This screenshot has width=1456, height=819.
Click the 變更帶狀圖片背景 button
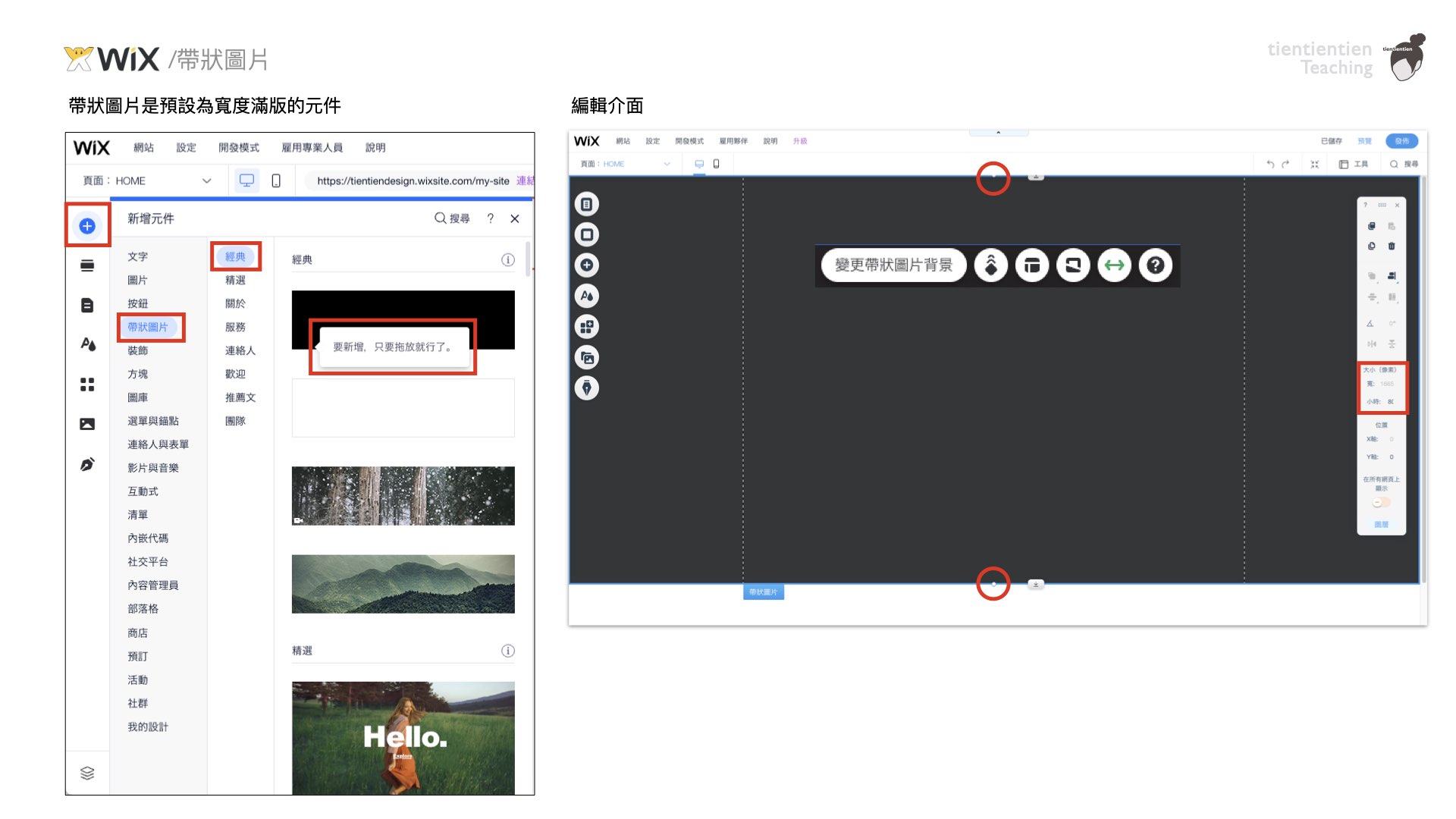click(893, 265)
